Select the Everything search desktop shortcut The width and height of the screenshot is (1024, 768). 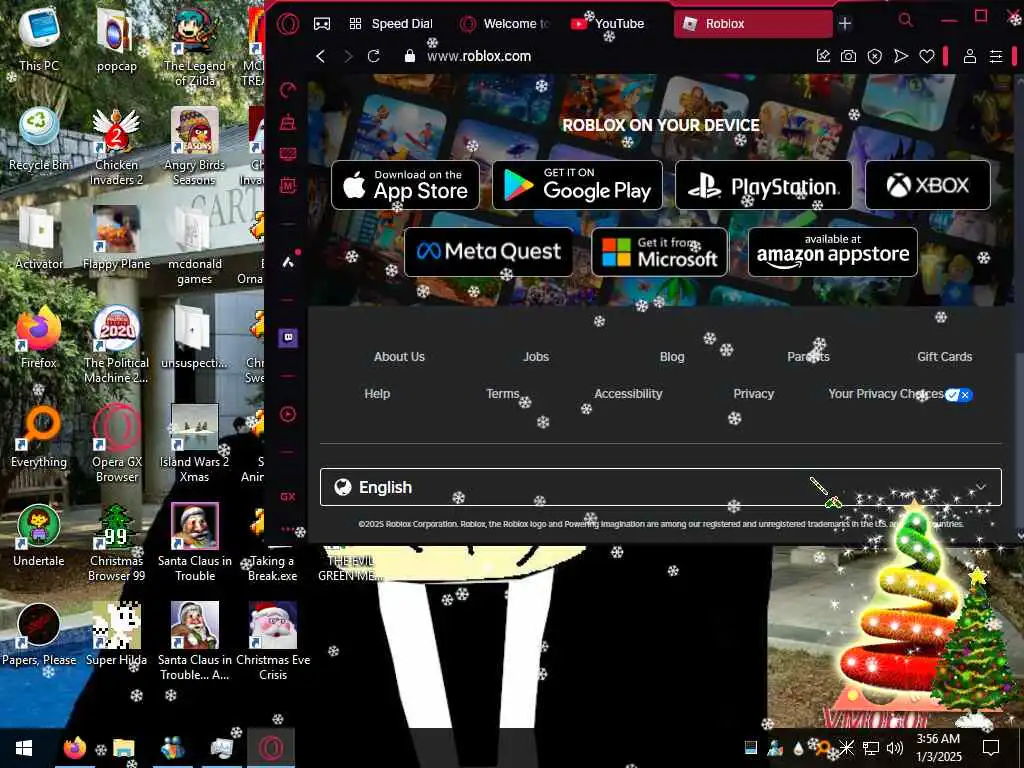click(39, 436)
